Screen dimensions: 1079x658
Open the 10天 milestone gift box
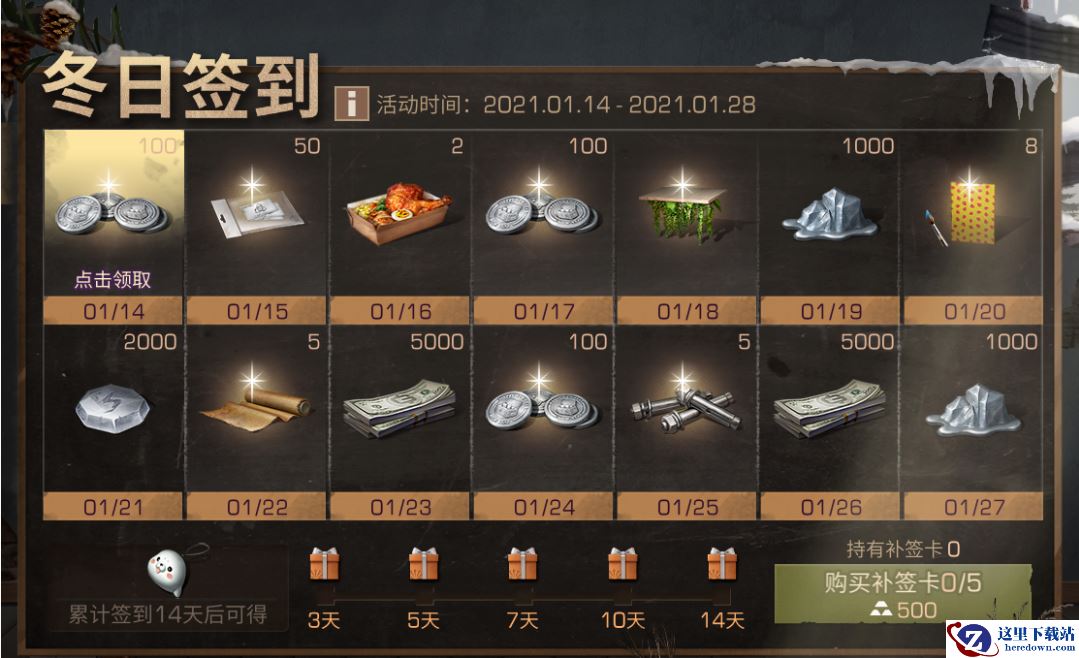pos(622,565)
